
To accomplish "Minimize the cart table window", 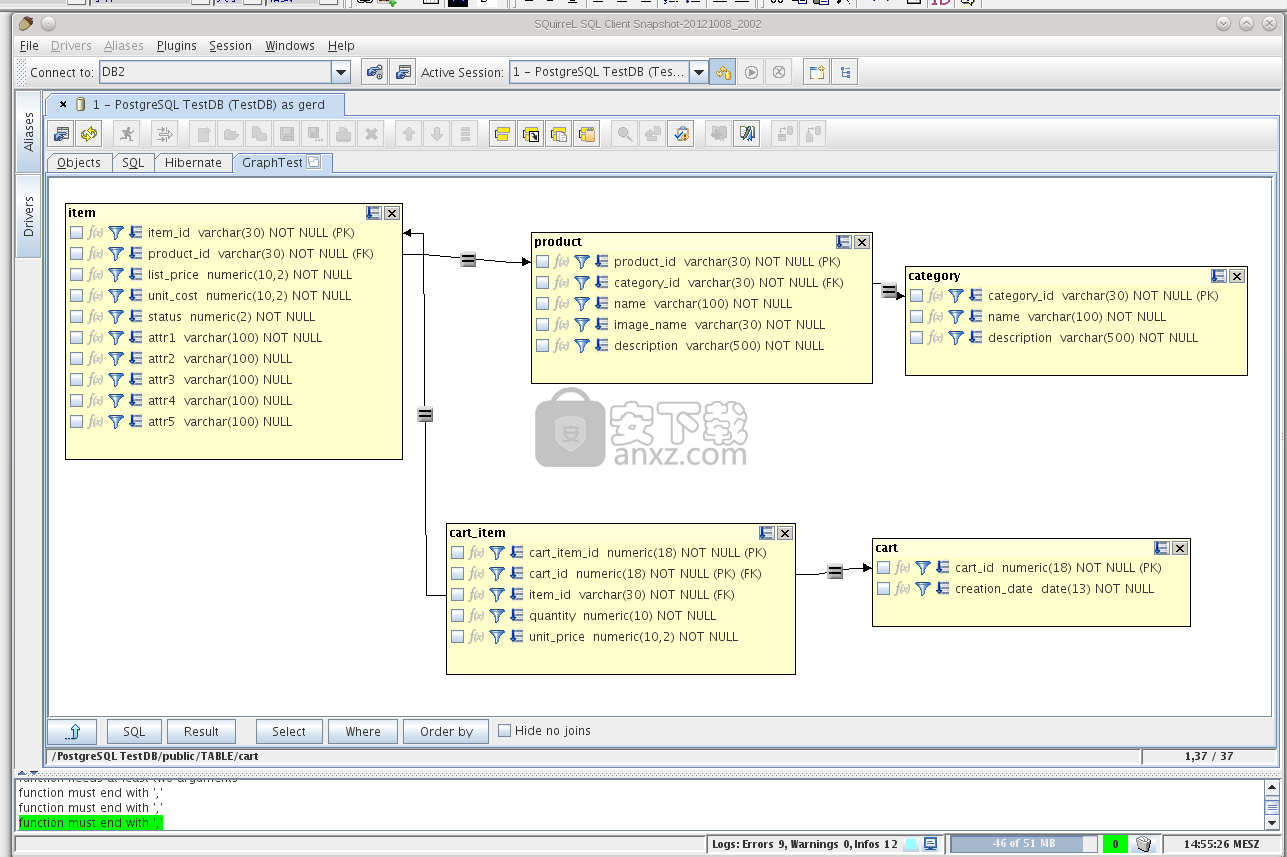I will click(1162, 548).
